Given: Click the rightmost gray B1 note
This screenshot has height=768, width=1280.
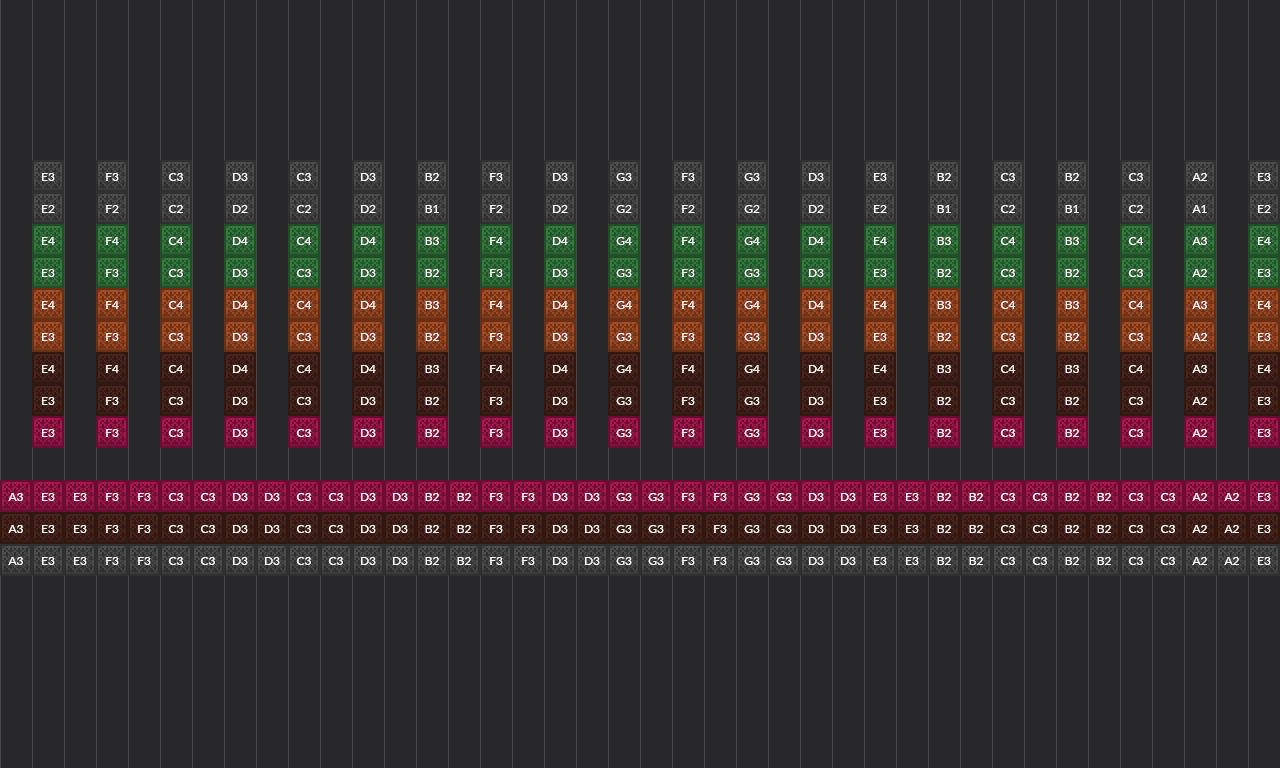Looking at the screenshot, I should [x=1072, y=209].
